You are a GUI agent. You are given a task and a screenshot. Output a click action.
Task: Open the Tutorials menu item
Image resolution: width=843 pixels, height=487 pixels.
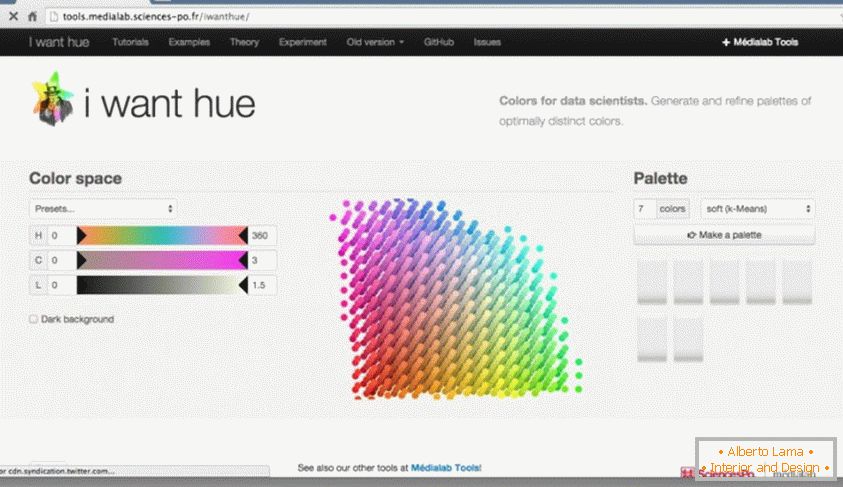tap(130, 42)
